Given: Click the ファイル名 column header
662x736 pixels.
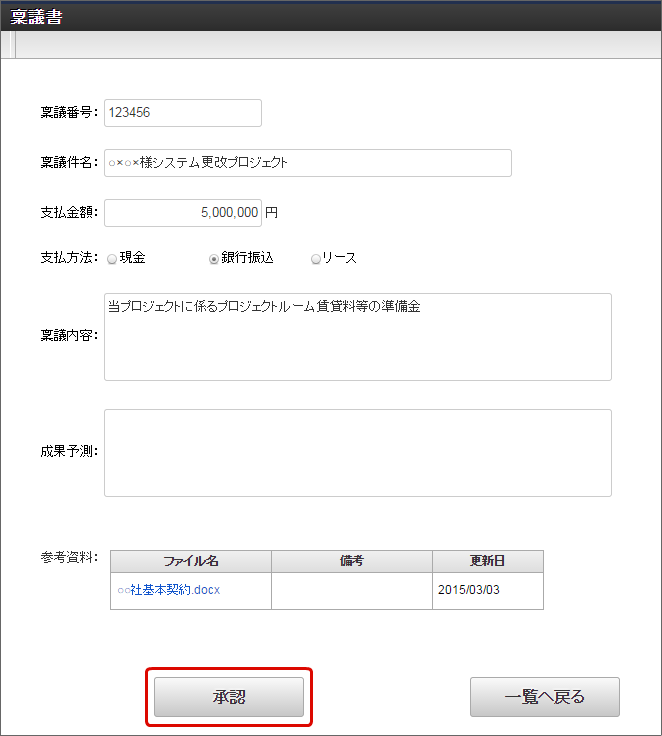Looking at the screenshot, I should [191, 561].
